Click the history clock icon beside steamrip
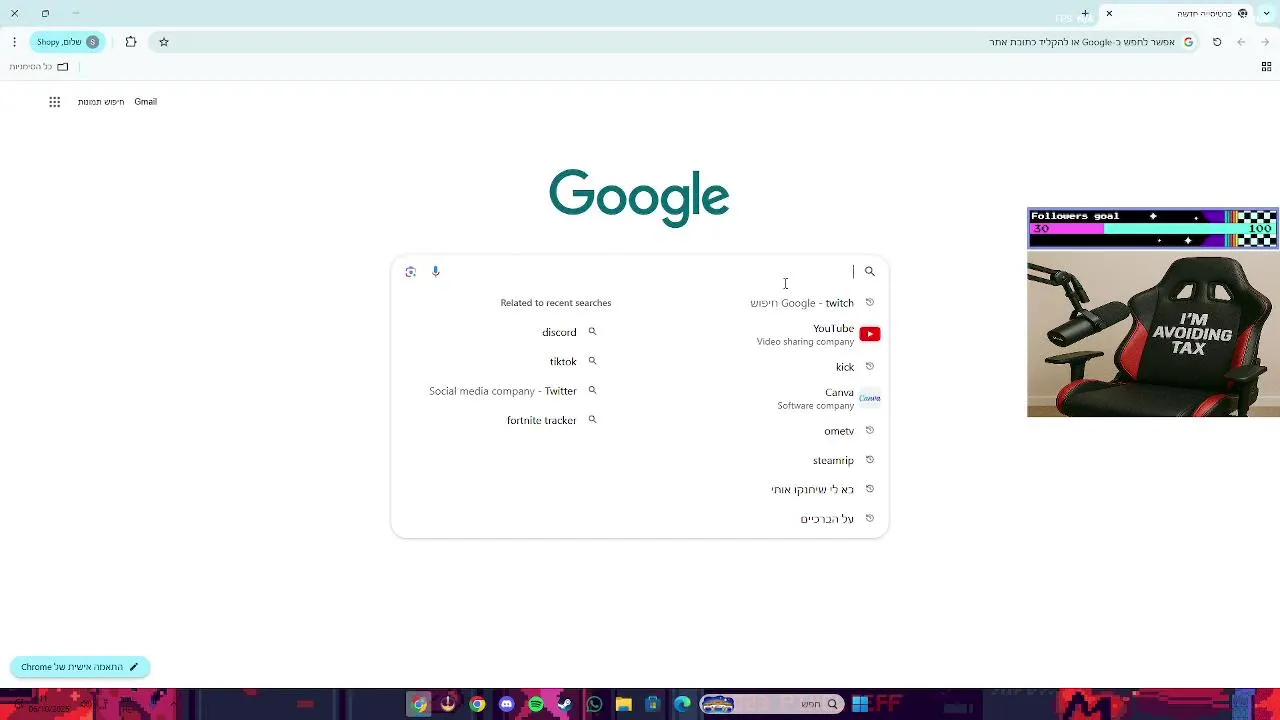The width and height of the screenshot is (1280, 720). point(870,460)
